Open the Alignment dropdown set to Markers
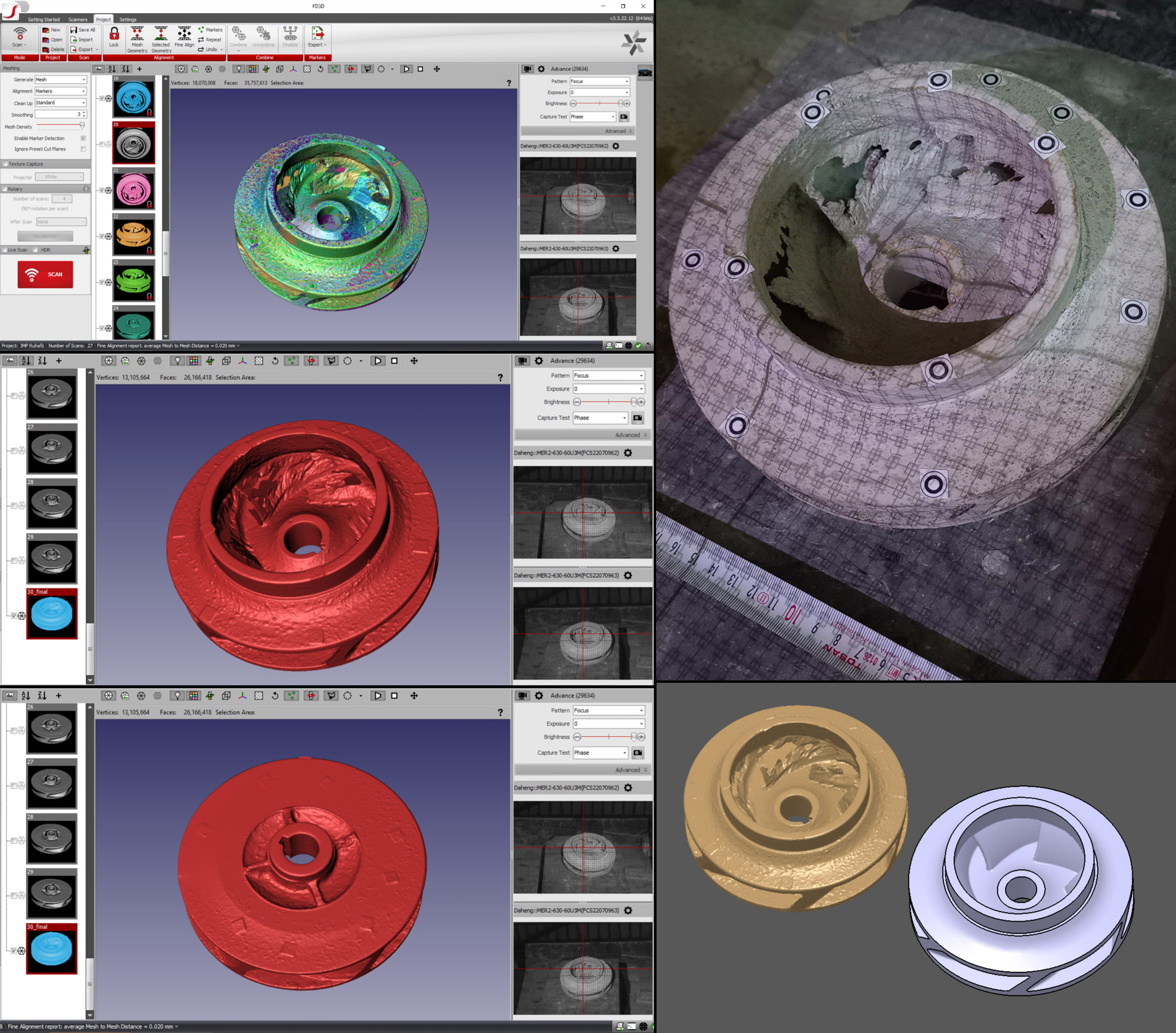Image resolution: width=1176 pixels, height=1033 pixels. tap(61, 91)
